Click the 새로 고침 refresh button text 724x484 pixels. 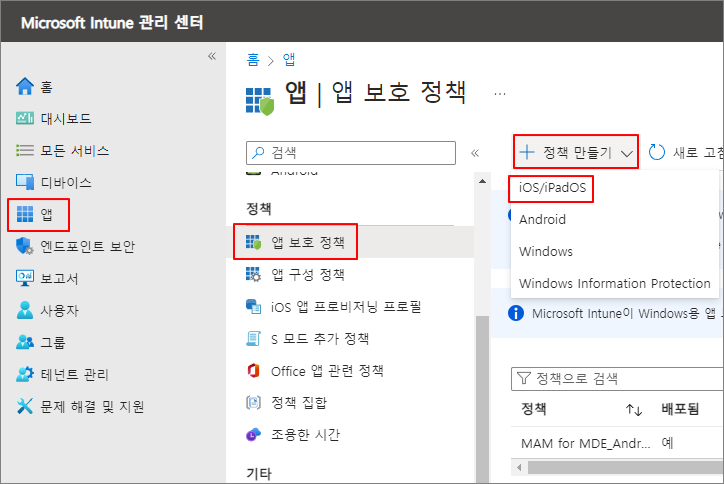click(697, 152)
